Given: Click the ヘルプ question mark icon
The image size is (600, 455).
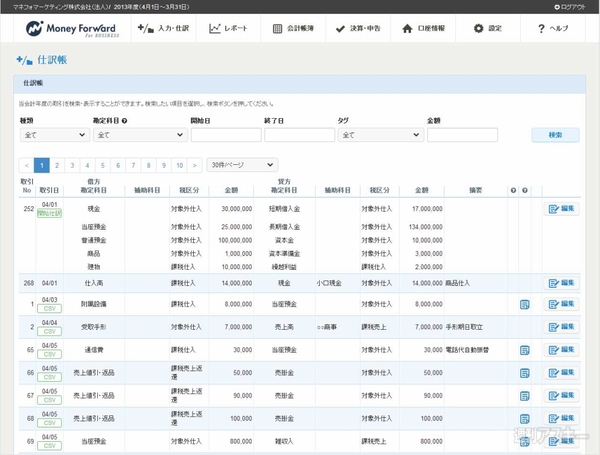Looking at the screenshot, I should click(x=541, y=29).
